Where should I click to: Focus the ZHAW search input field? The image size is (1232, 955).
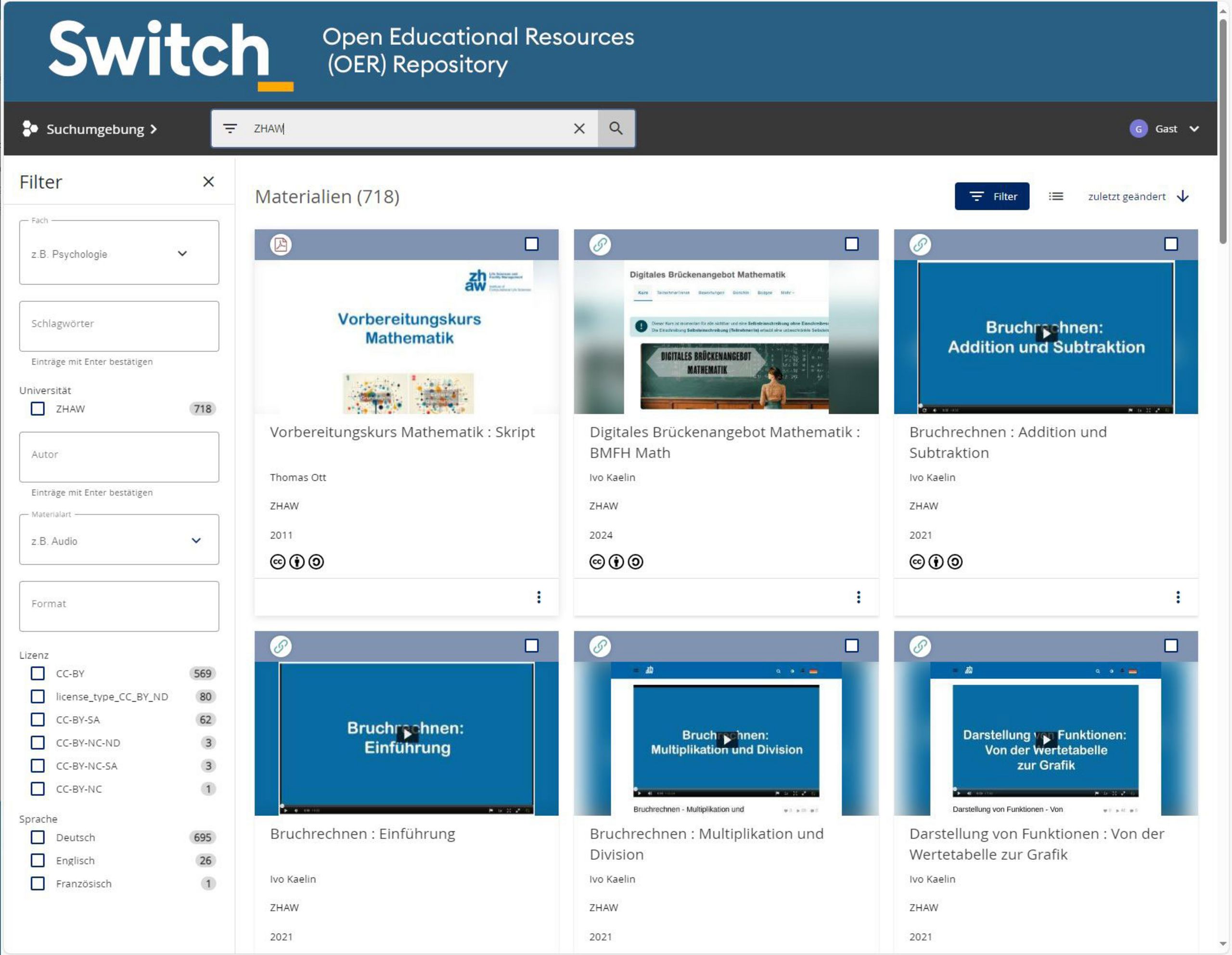pyautogui.click(x=405, y=128)
